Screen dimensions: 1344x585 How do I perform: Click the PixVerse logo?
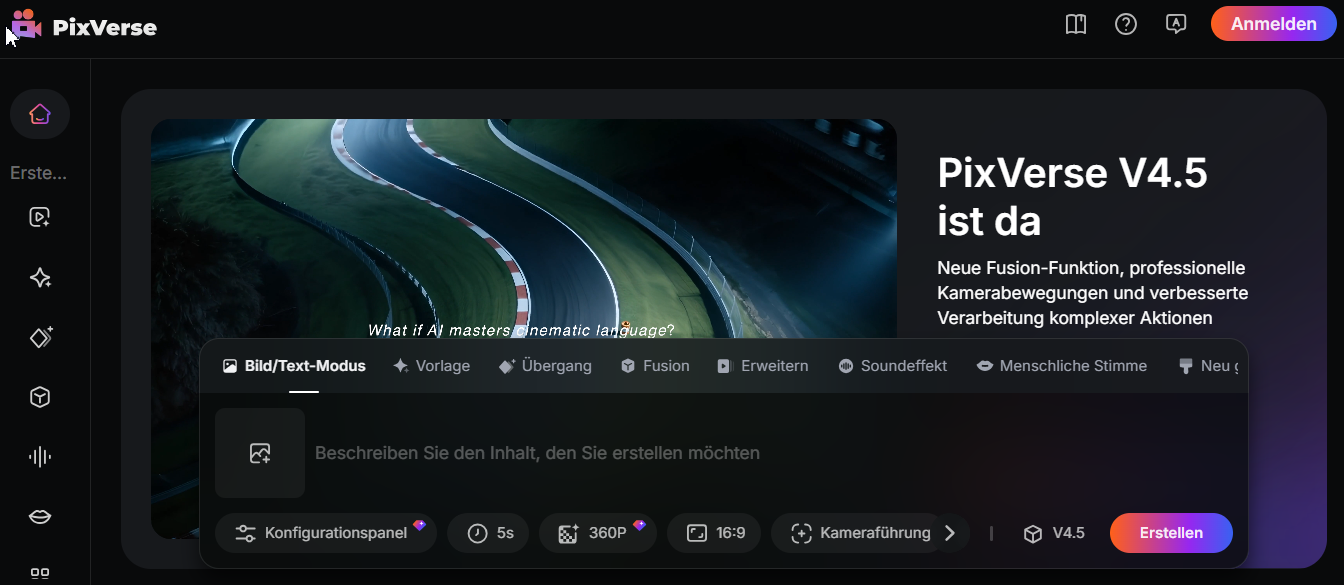pyautogui.click(x=84, y=26)
